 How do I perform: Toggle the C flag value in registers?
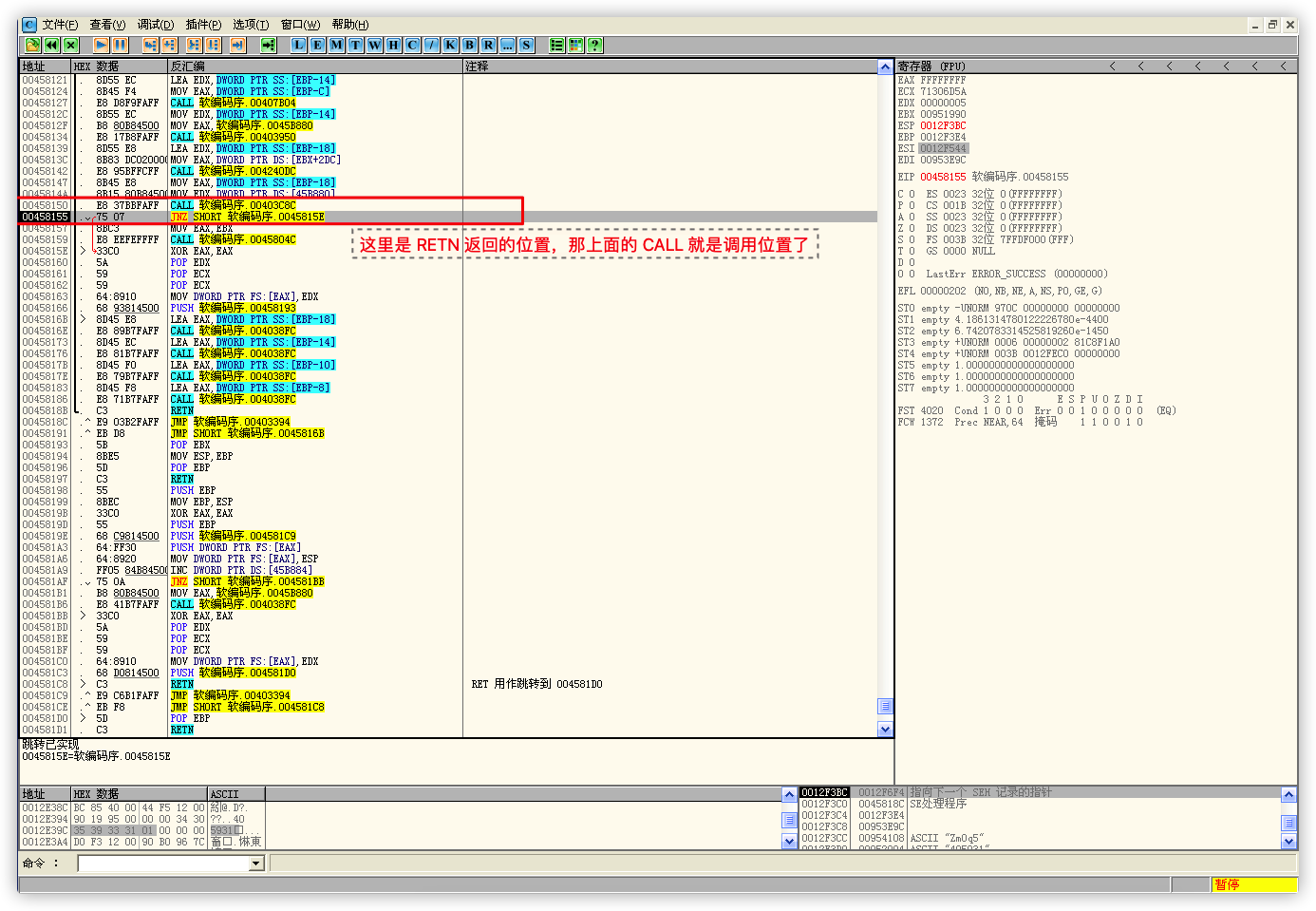[912, 194]
